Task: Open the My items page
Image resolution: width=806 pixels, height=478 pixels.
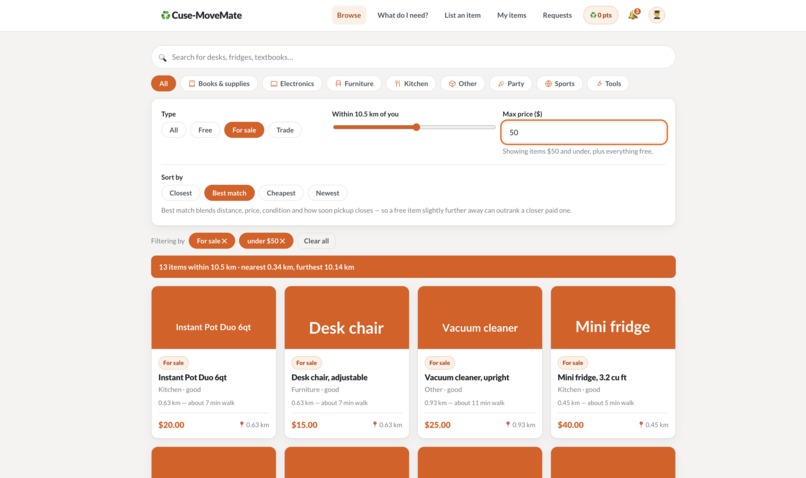Action: (x=511, y=15)
